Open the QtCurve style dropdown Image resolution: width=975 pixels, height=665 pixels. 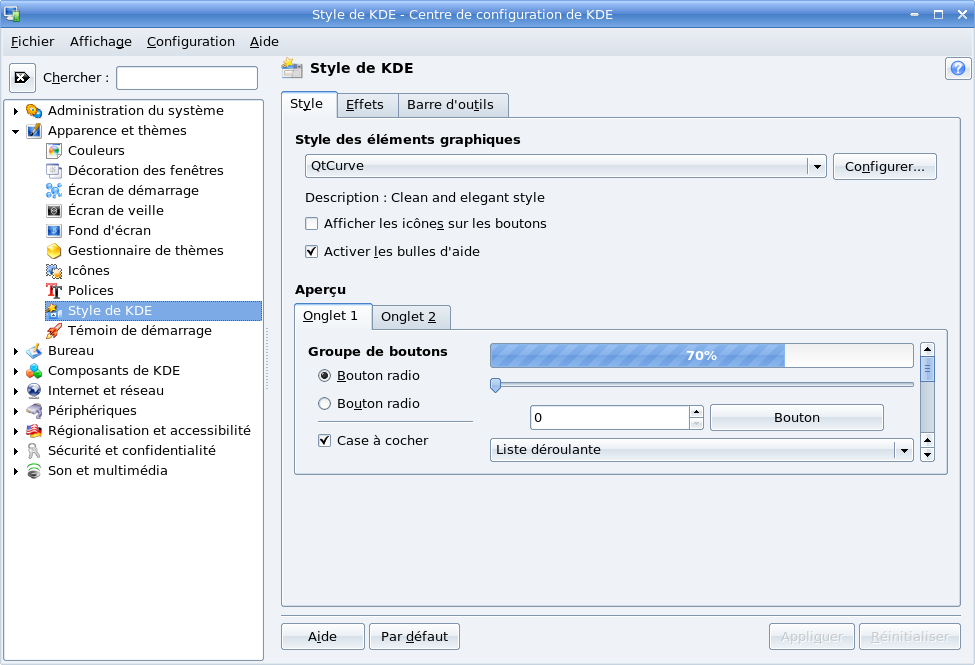coord(566,166)
